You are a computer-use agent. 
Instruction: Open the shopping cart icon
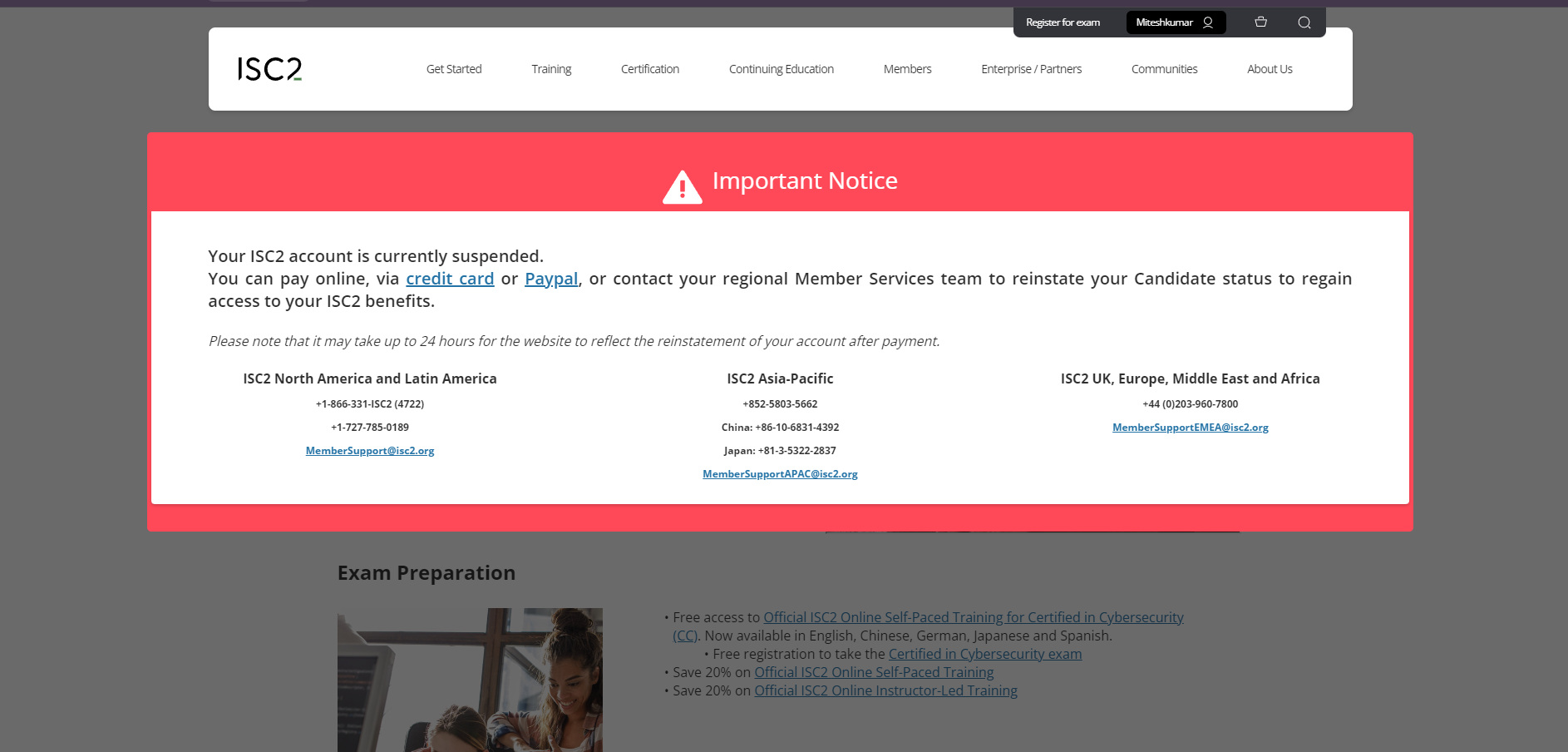point(1260,22)
